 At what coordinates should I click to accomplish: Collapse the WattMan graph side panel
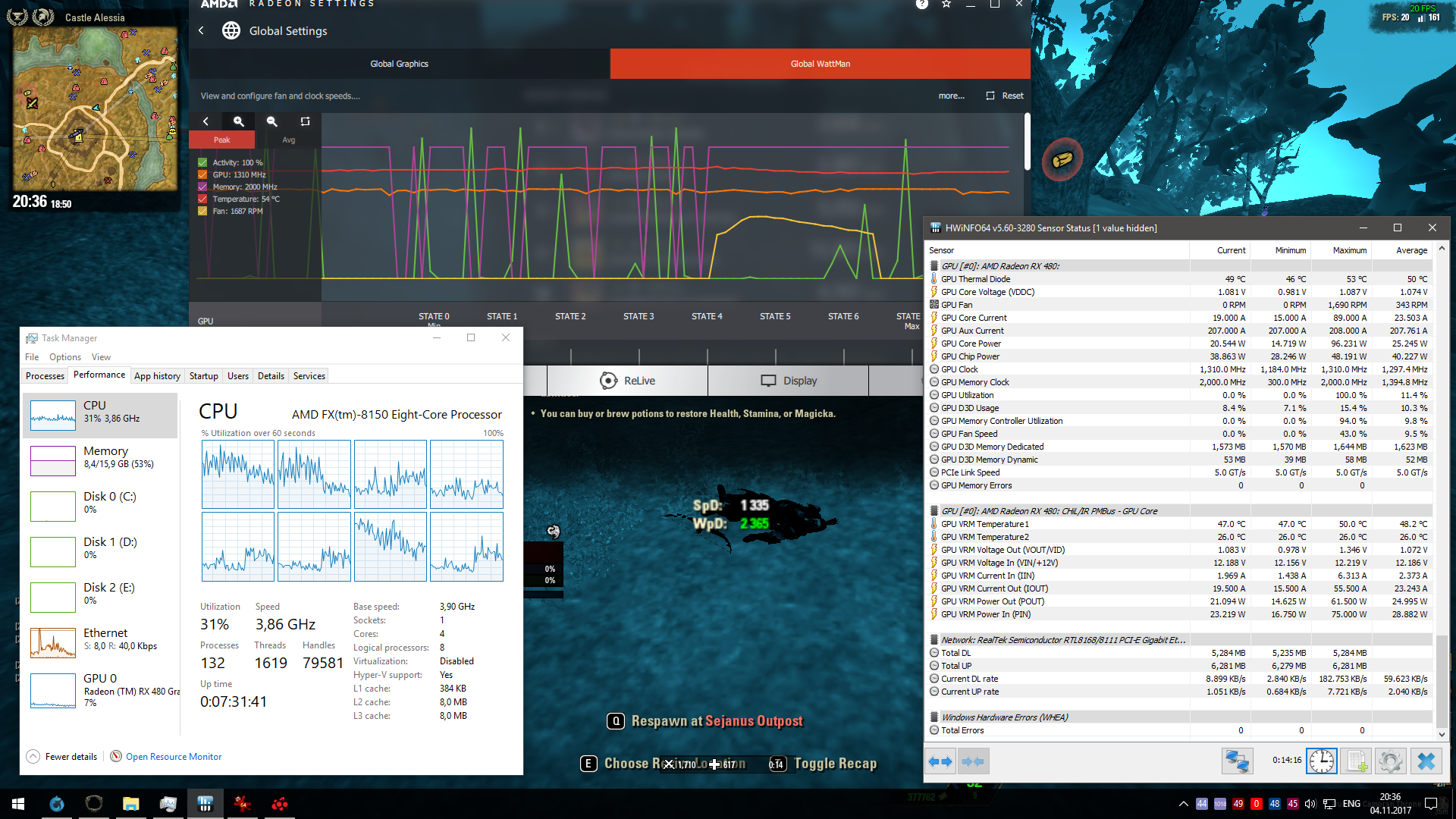coord(206,121)
